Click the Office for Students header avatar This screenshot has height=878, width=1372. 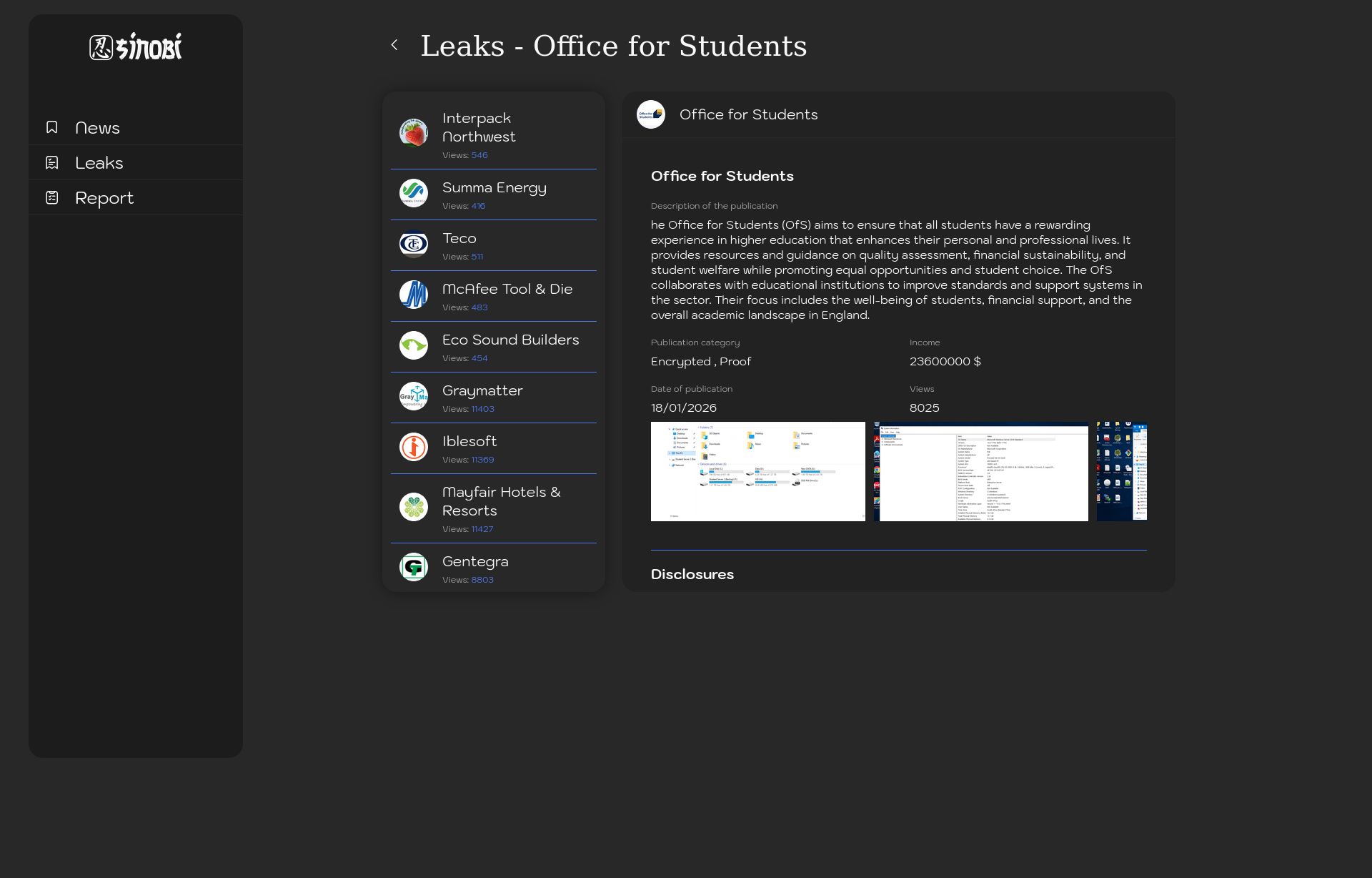tap(651, 114)
